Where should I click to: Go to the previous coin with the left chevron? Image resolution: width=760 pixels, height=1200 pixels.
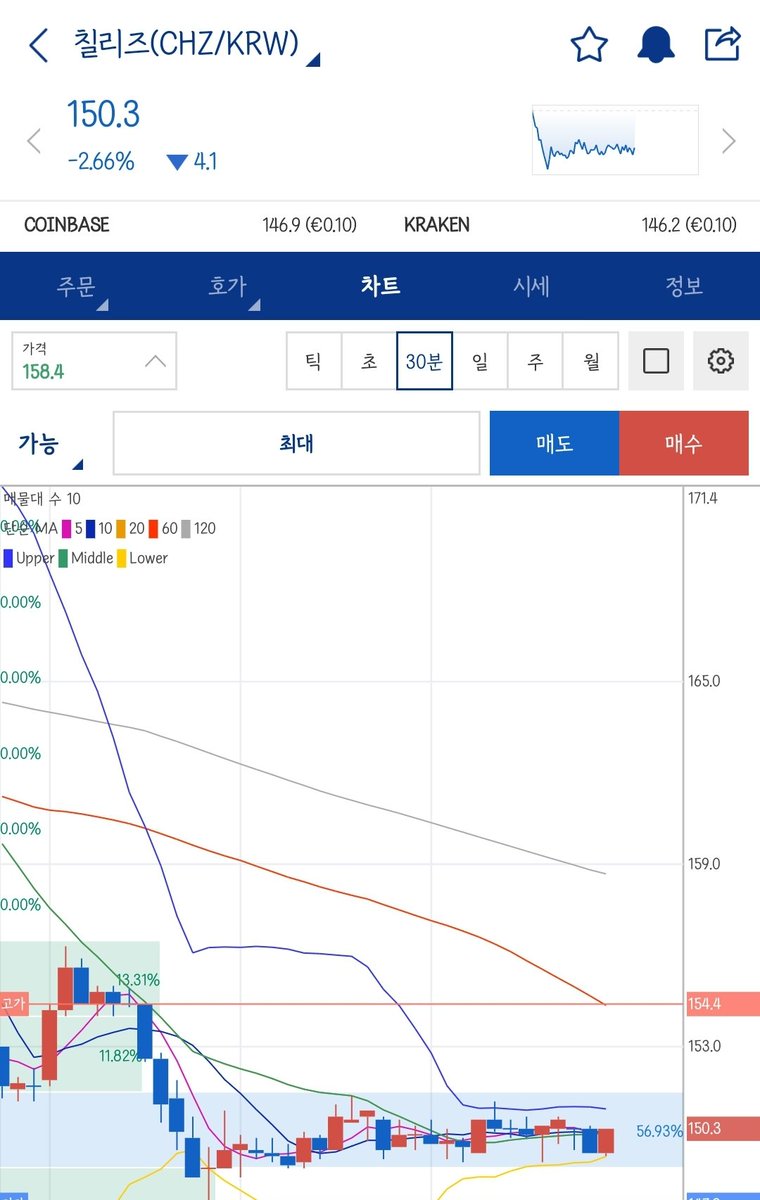coord(34,141)
